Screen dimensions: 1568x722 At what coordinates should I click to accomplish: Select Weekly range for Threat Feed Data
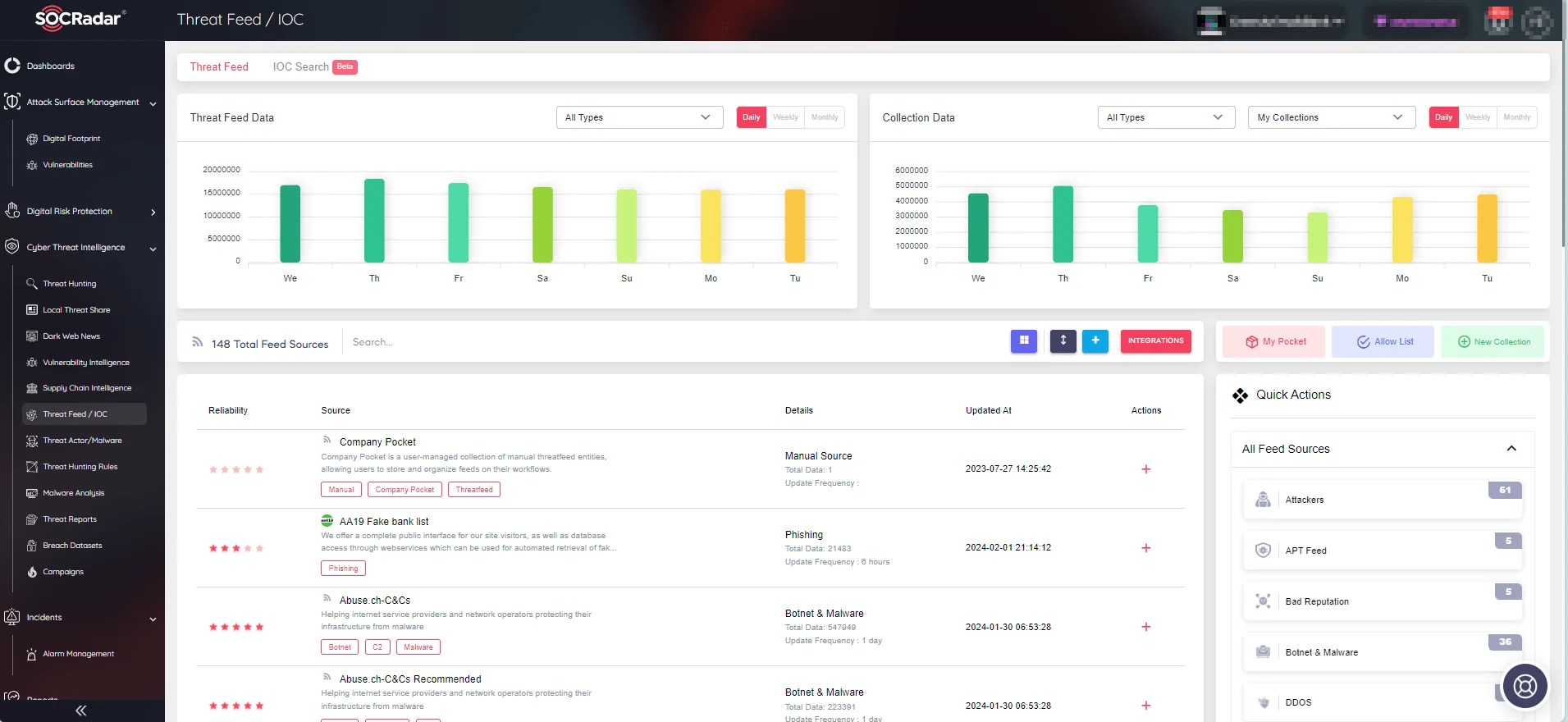click(x=785, y=117)
